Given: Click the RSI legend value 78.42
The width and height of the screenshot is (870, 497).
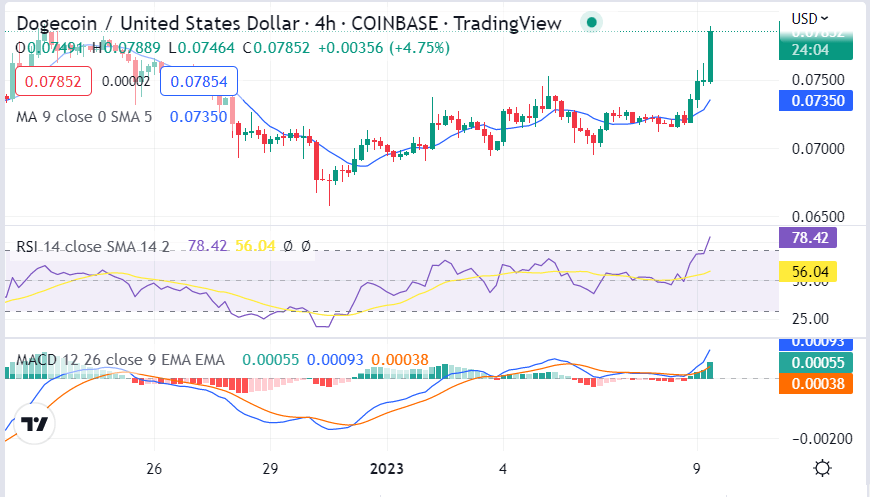Looking at the screenshot, I should 208,246.
